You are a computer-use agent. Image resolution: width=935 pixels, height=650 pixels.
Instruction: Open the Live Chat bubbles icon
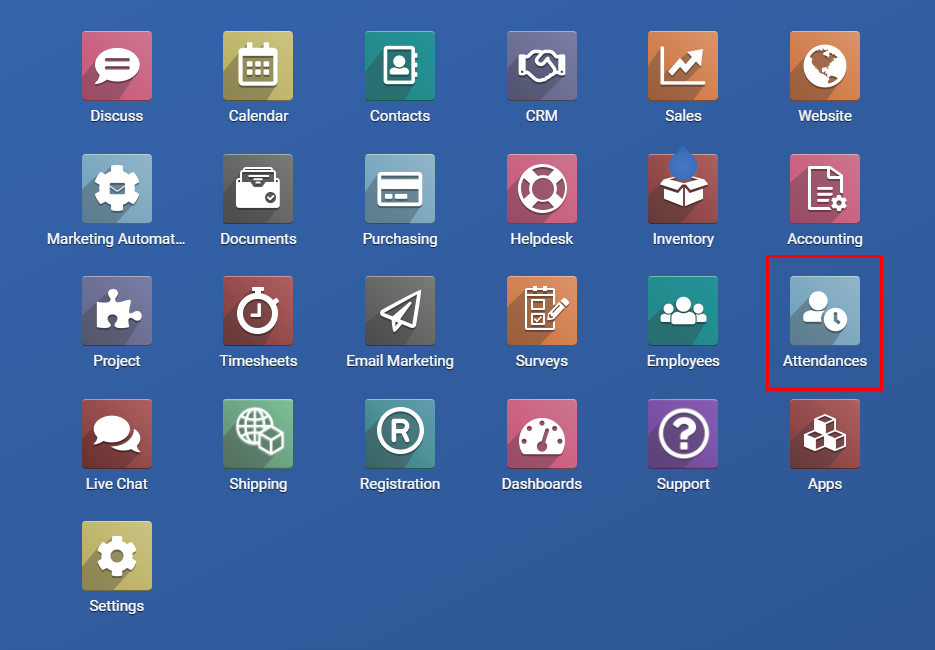[x=117, y=434]
